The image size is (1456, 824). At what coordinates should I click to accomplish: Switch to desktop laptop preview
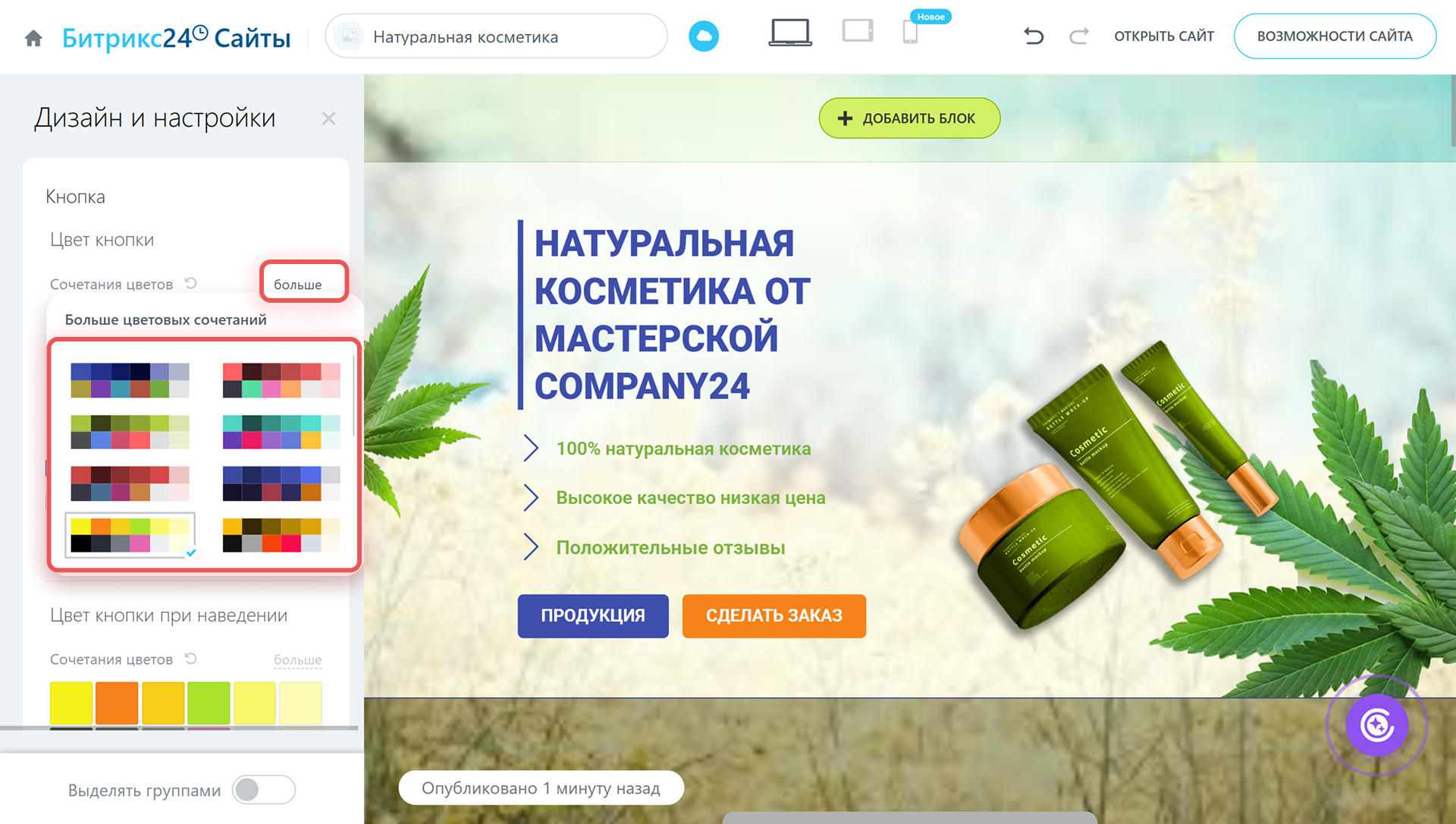click(789, 33)
